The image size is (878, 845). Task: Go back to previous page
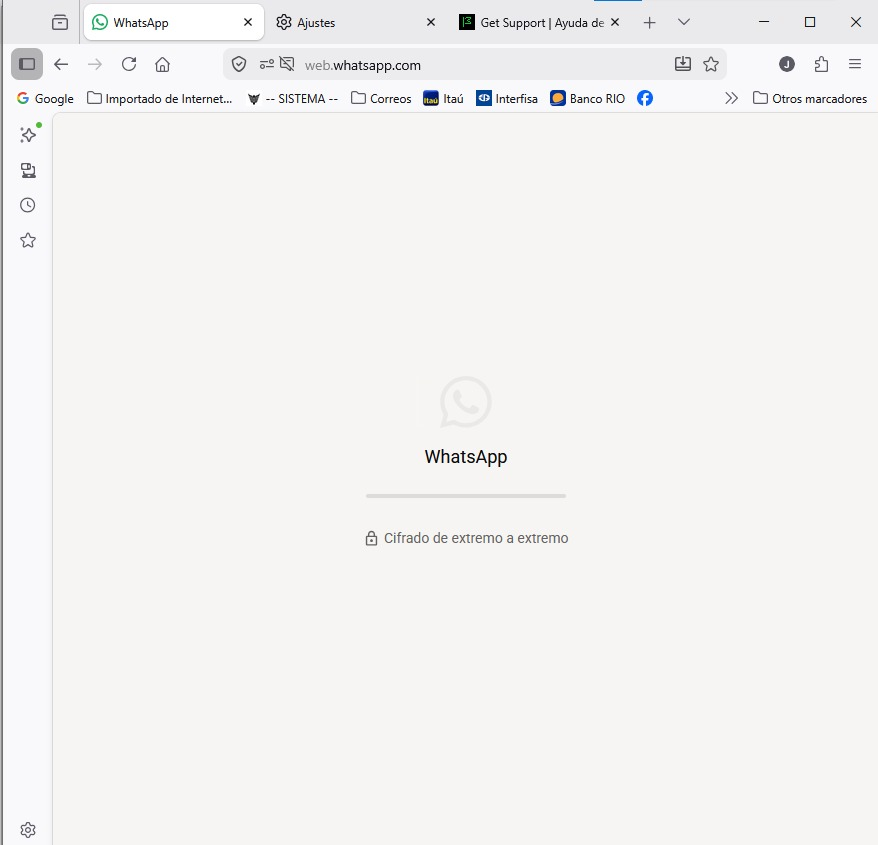pyautogui.click(x=61, y=64)
